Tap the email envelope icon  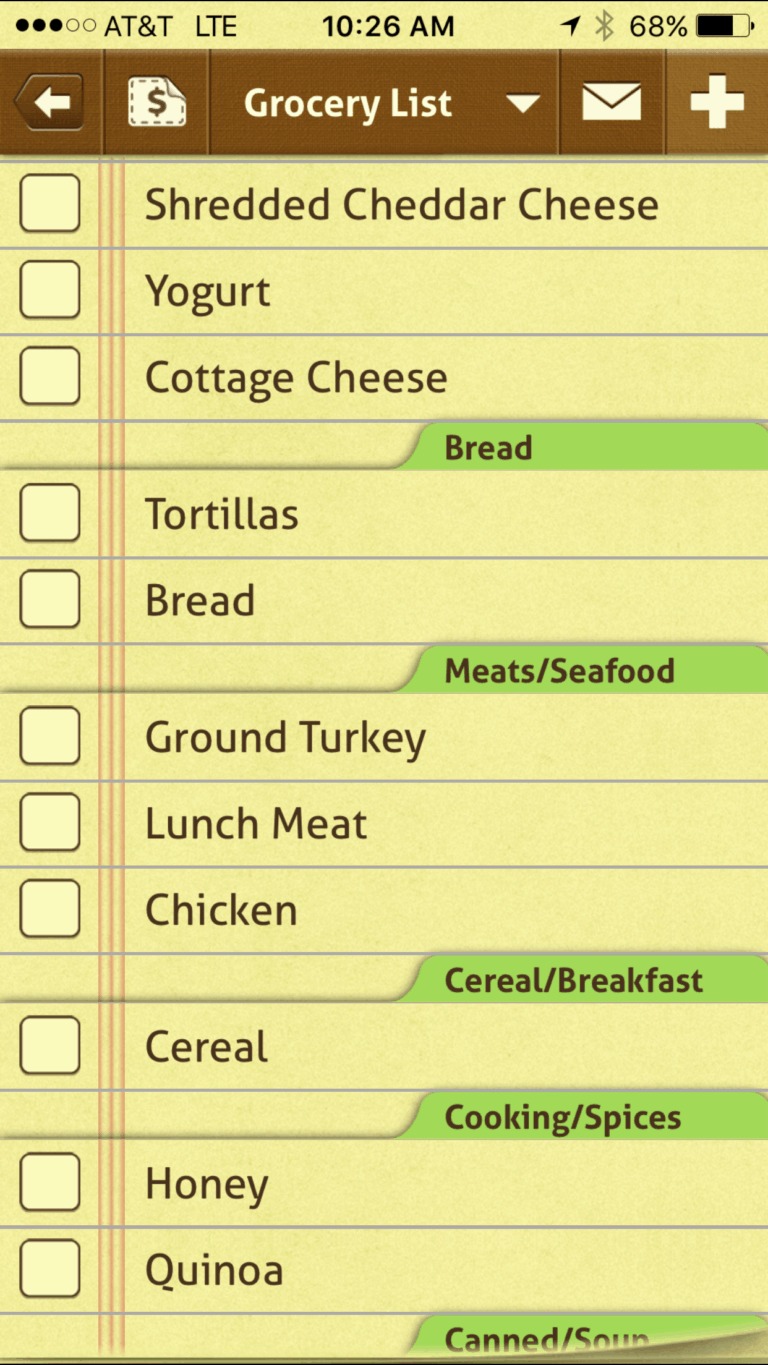pos(611,103)
